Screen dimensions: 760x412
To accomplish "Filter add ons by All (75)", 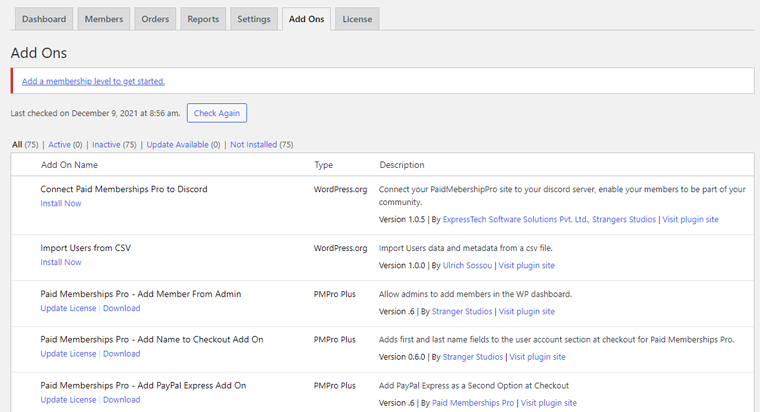I will 25,144.
